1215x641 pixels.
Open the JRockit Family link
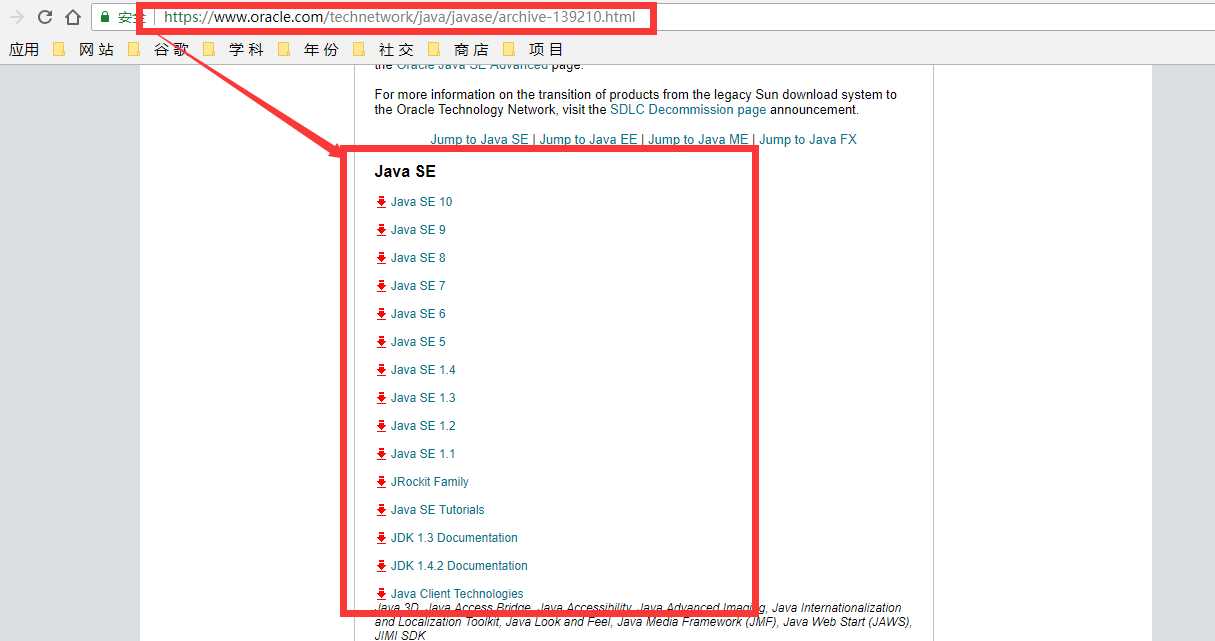pyautogui.click(x=430, y=482)
